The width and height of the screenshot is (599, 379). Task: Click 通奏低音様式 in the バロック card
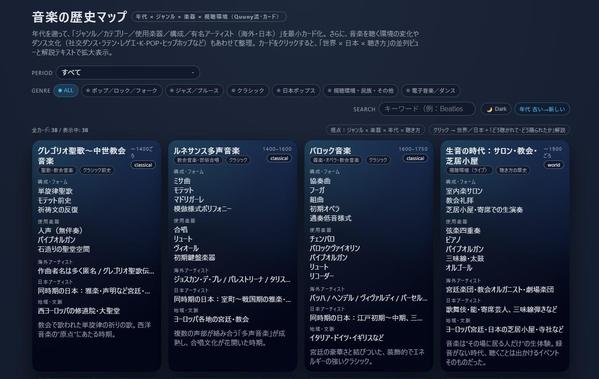tap(330, 218)
